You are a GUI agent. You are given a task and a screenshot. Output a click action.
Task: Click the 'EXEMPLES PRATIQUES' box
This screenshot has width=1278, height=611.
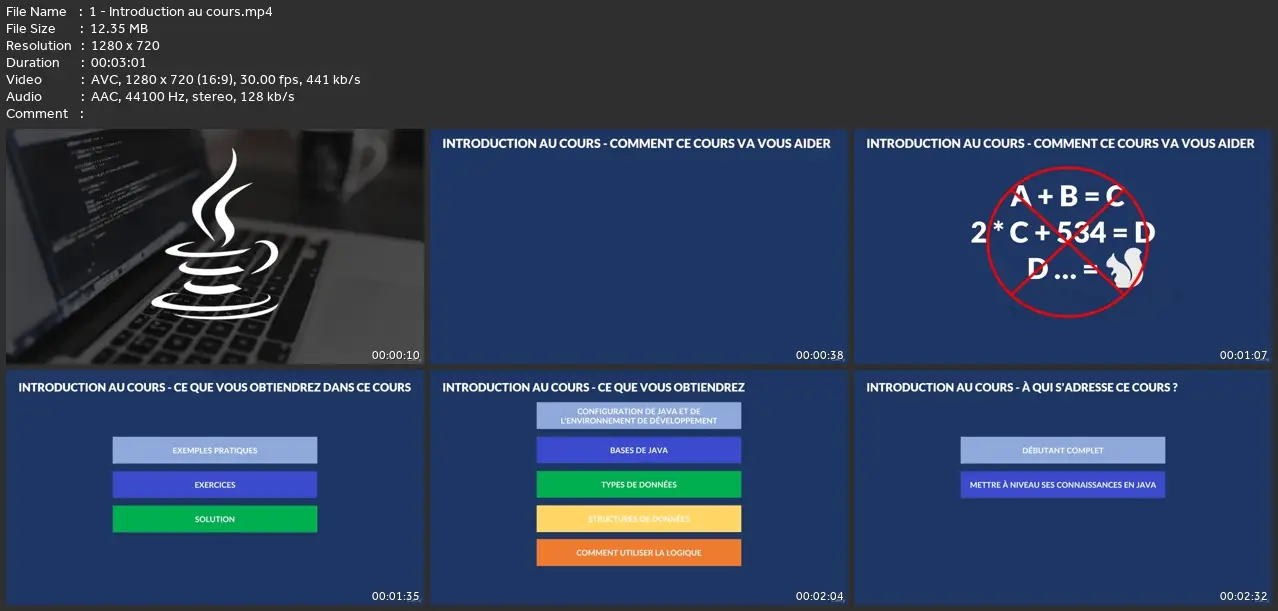(x=215, y=450)
